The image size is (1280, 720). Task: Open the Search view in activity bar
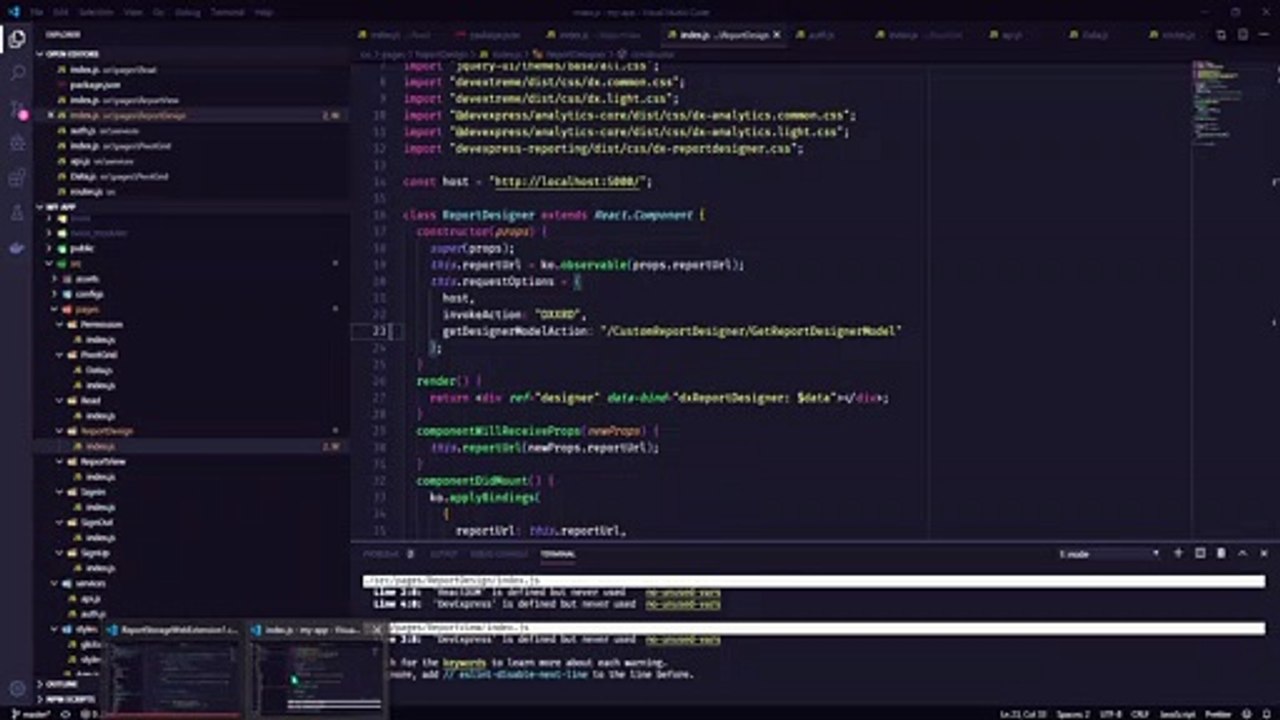tap(16, 73)
